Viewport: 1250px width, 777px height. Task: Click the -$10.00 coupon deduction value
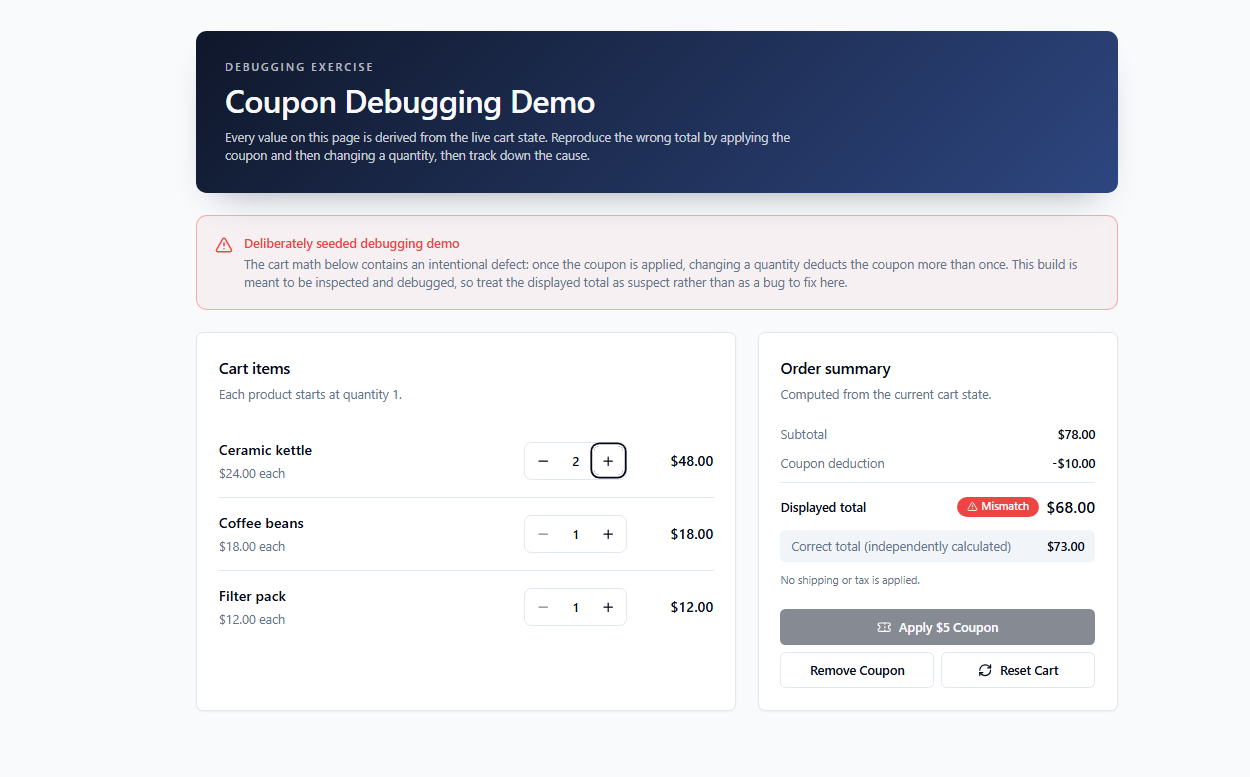pyautogui.click(x=1074, y=464)
